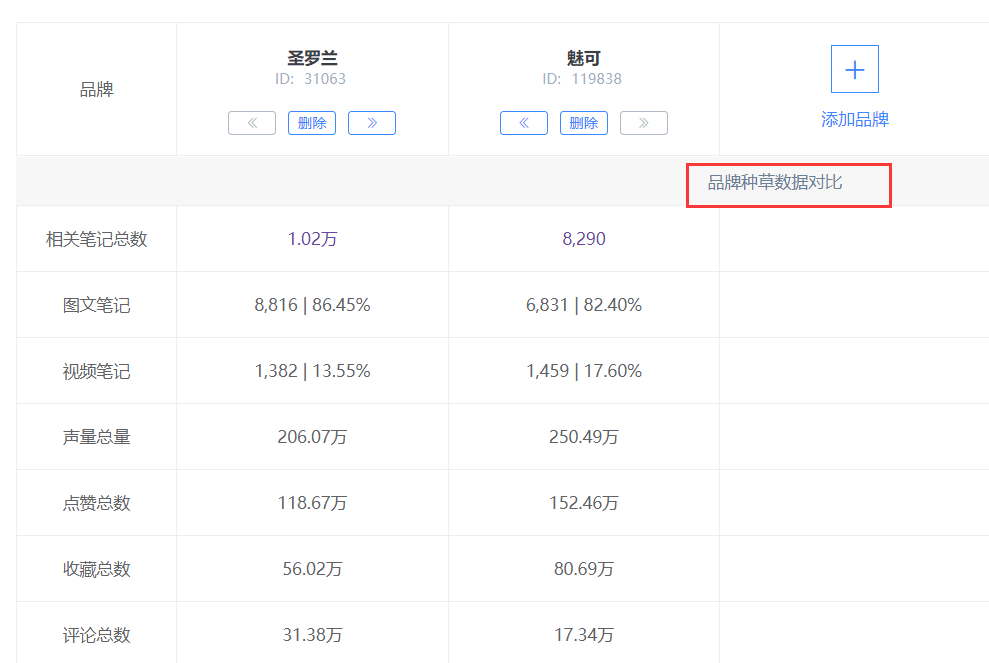989x663 pixels.
Task: Select 圣罗兰 图文笔记 value 8,816
Action: coord(276,305)
